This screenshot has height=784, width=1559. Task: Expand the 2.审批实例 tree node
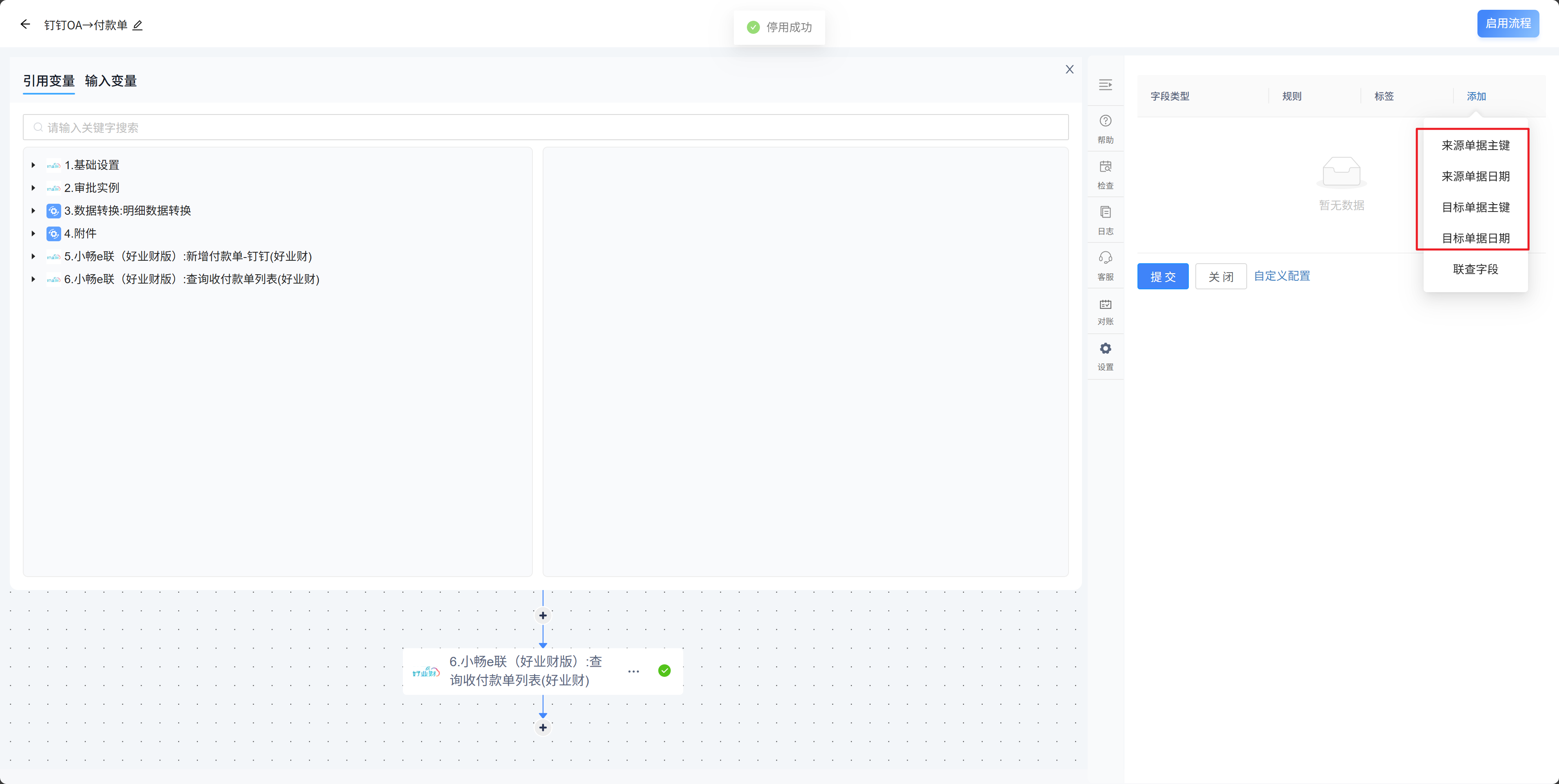[x=33, y=188]
